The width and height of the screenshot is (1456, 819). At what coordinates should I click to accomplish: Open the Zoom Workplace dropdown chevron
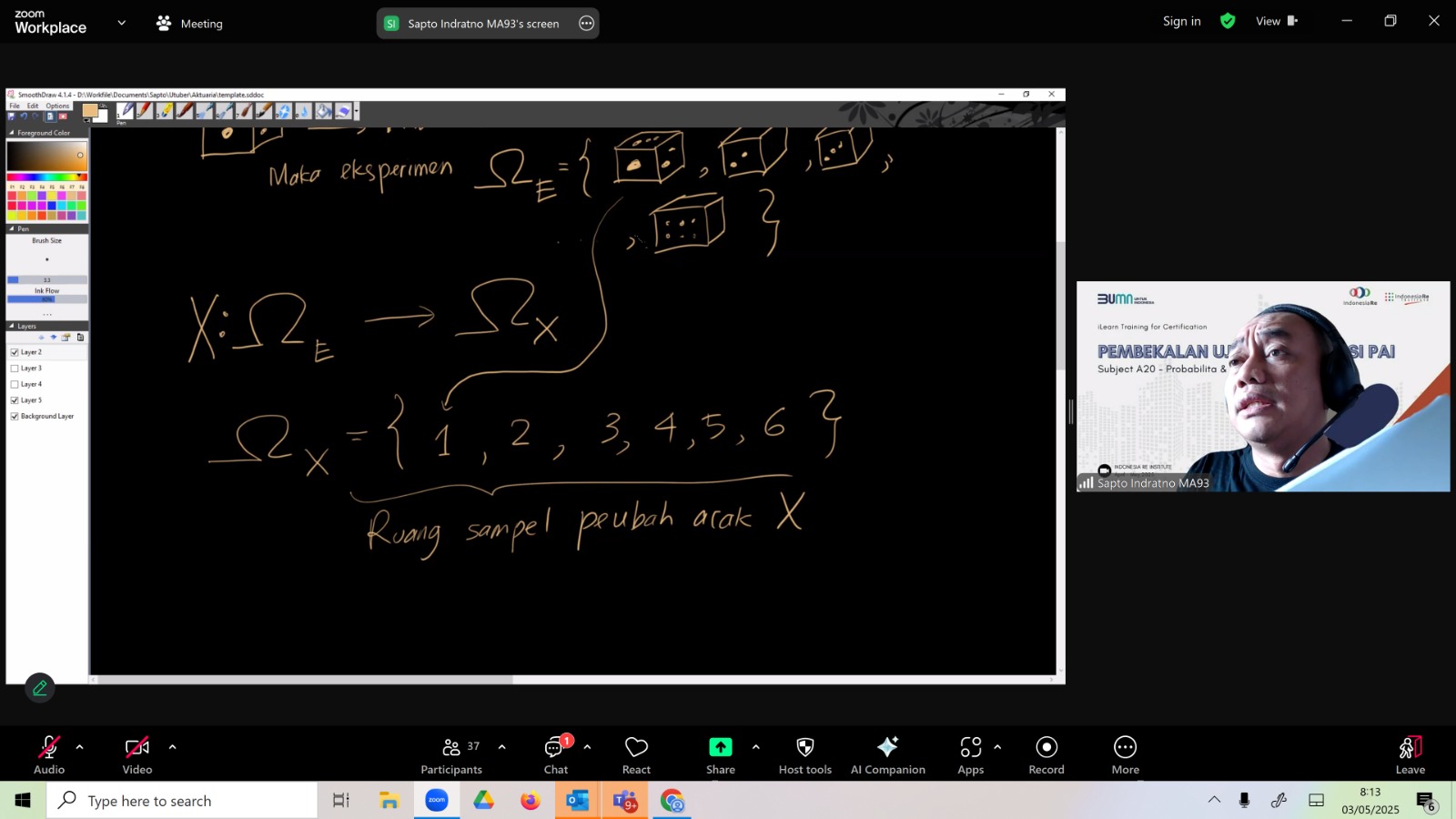pyautogui.click(x=122, y=23)
